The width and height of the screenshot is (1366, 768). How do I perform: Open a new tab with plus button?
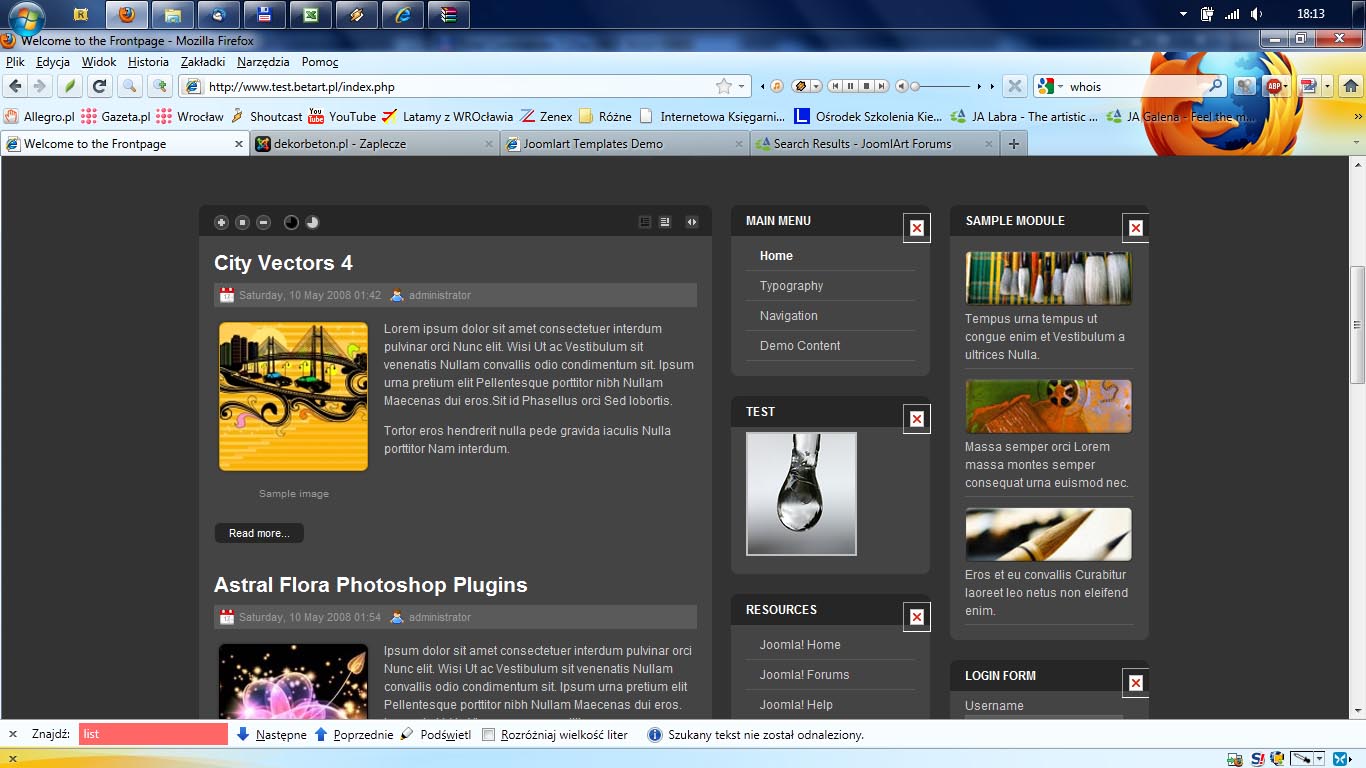click(1013, 144)
